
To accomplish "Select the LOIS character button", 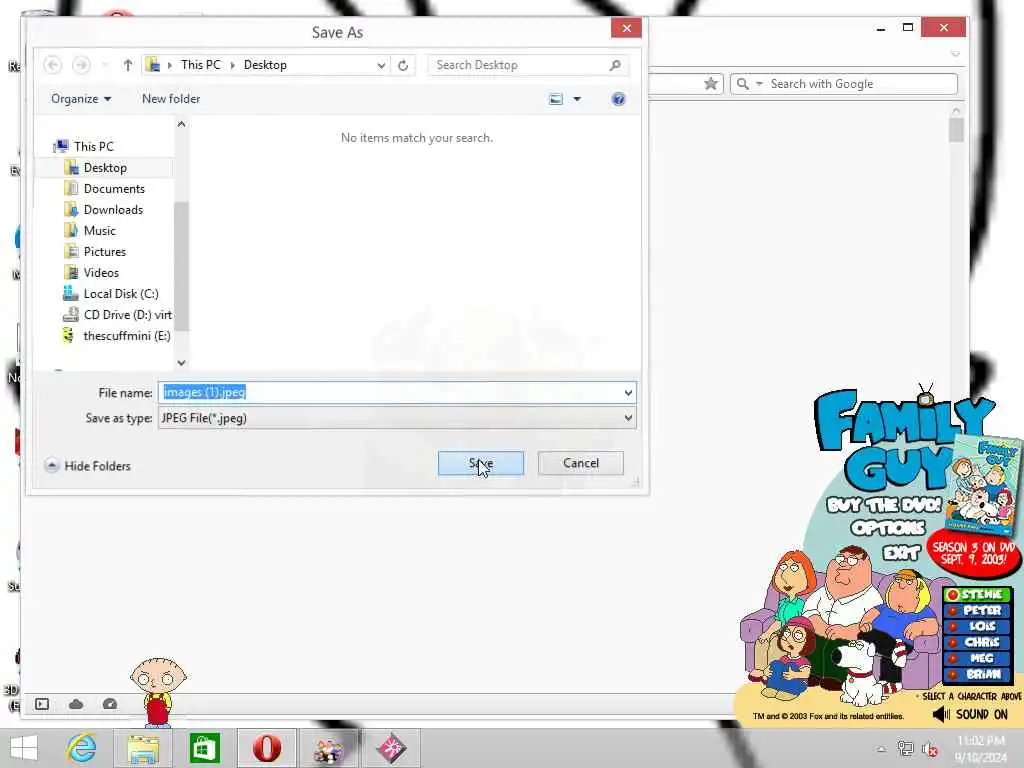I will click(977, 626).
